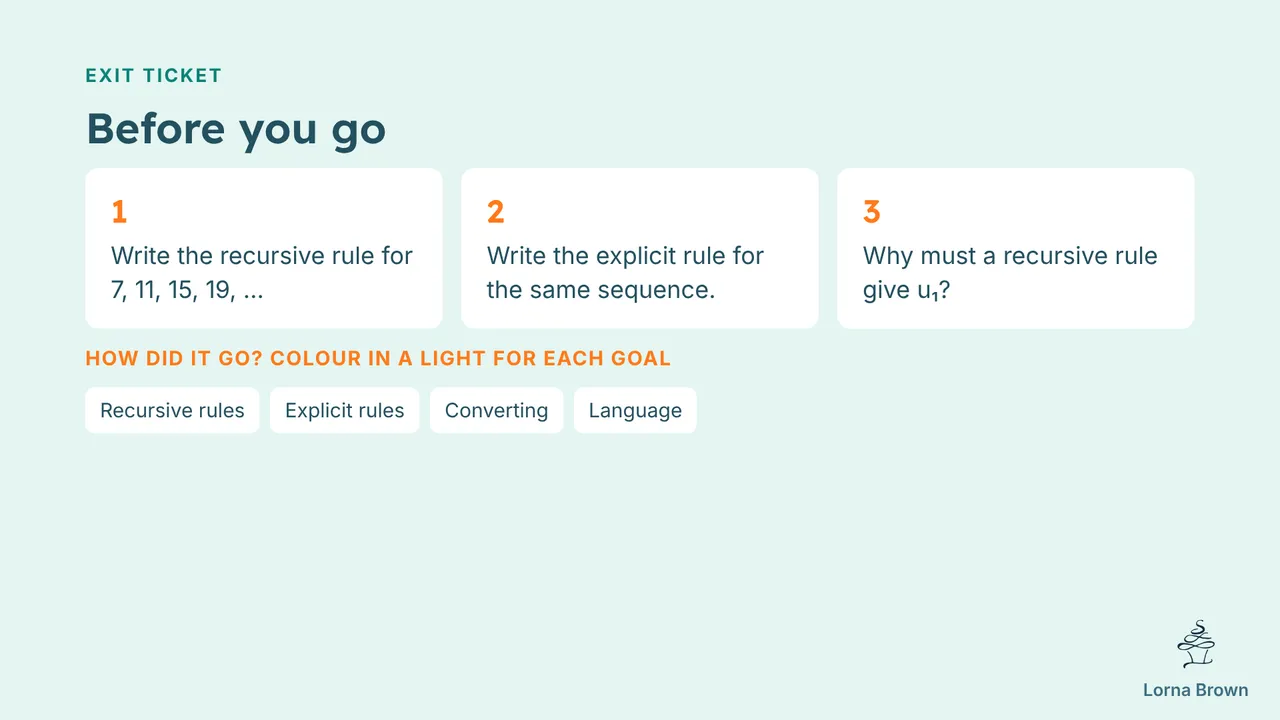Screen dimensions: 1280x720
Task: Click the orange number 1
Action: click(119, 212)
